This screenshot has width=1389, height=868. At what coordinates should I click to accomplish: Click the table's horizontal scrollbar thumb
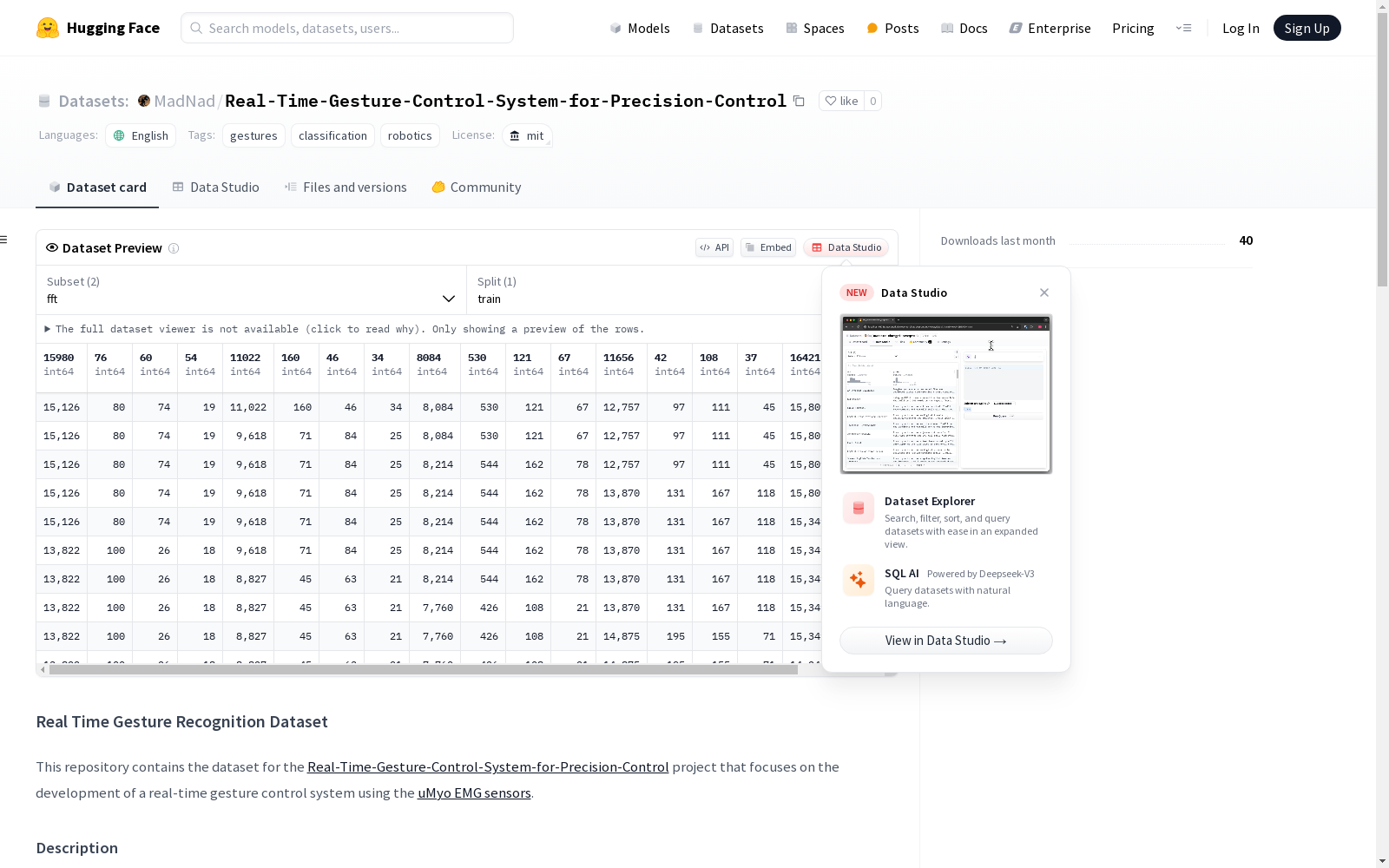pos(424,670)
